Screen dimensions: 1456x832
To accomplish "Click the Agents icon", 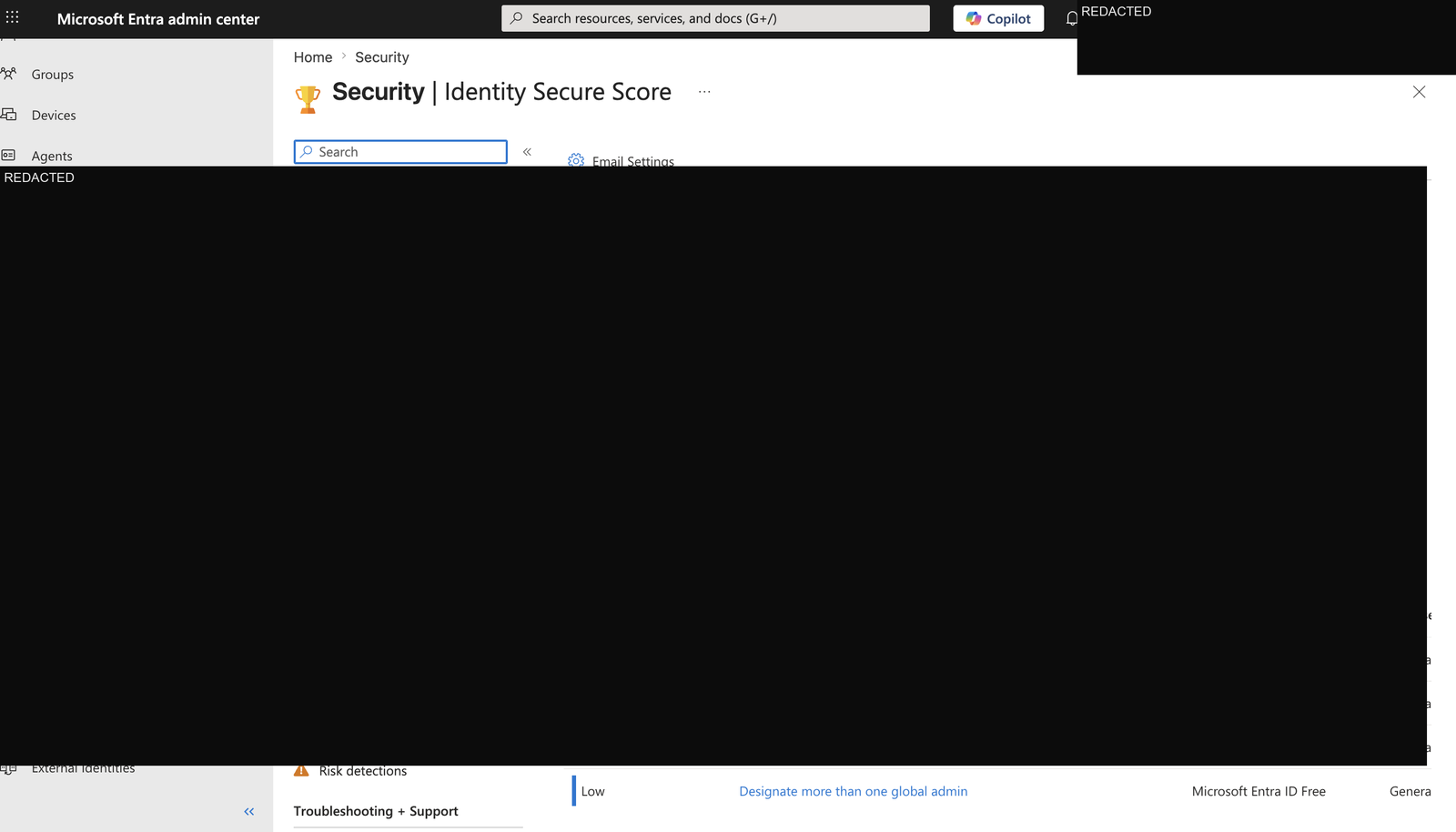I will pyautogui.click(x=9, y=156).
